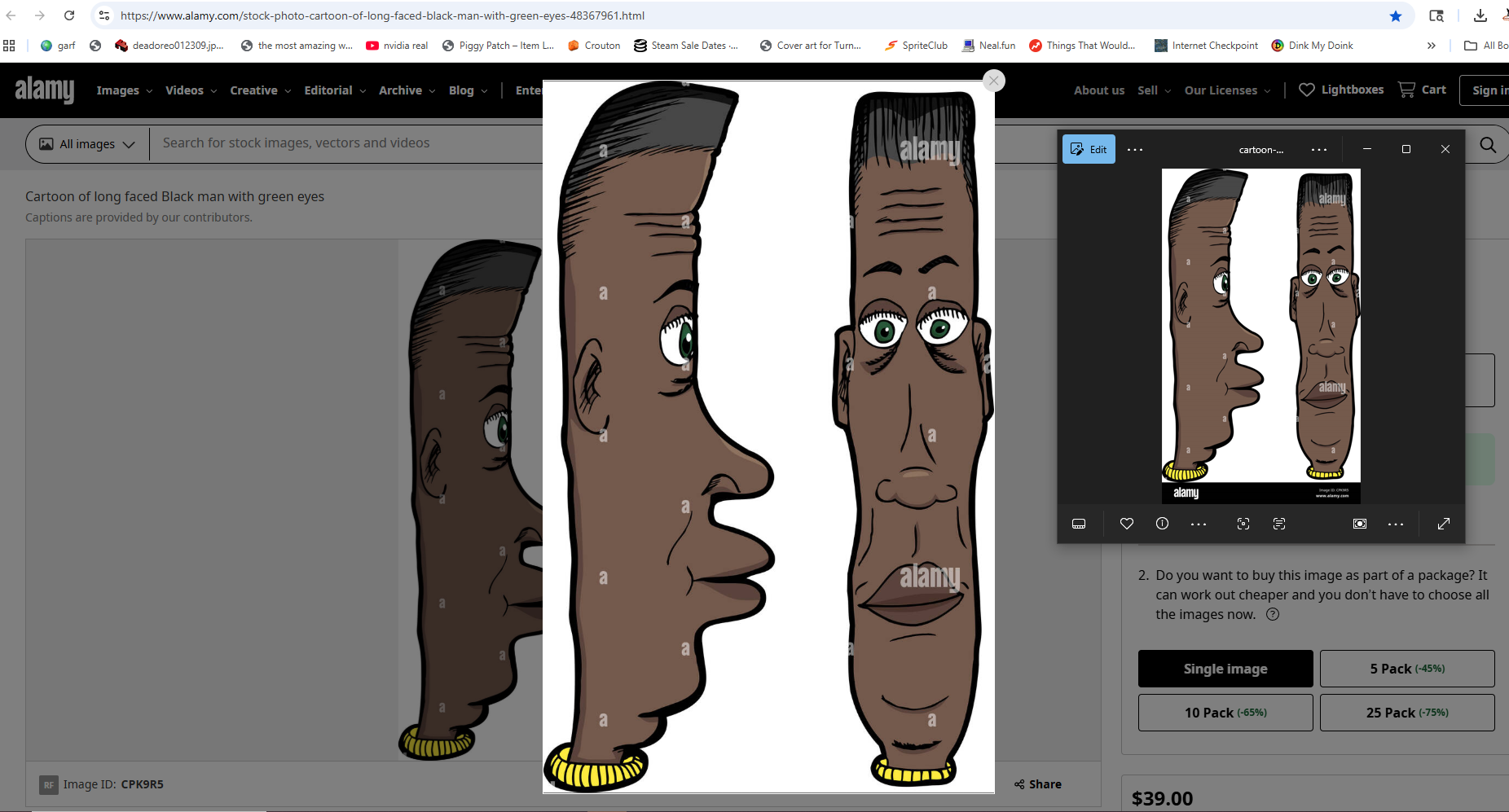Open the three-dot menu next to the cartoon filename
The height and width of the screenshot is (812, 1509).
(1319, 150)
